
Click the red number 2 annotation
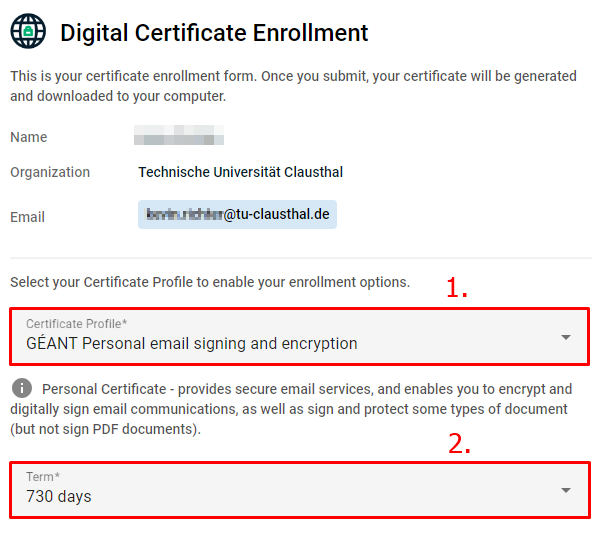[458, 444]
